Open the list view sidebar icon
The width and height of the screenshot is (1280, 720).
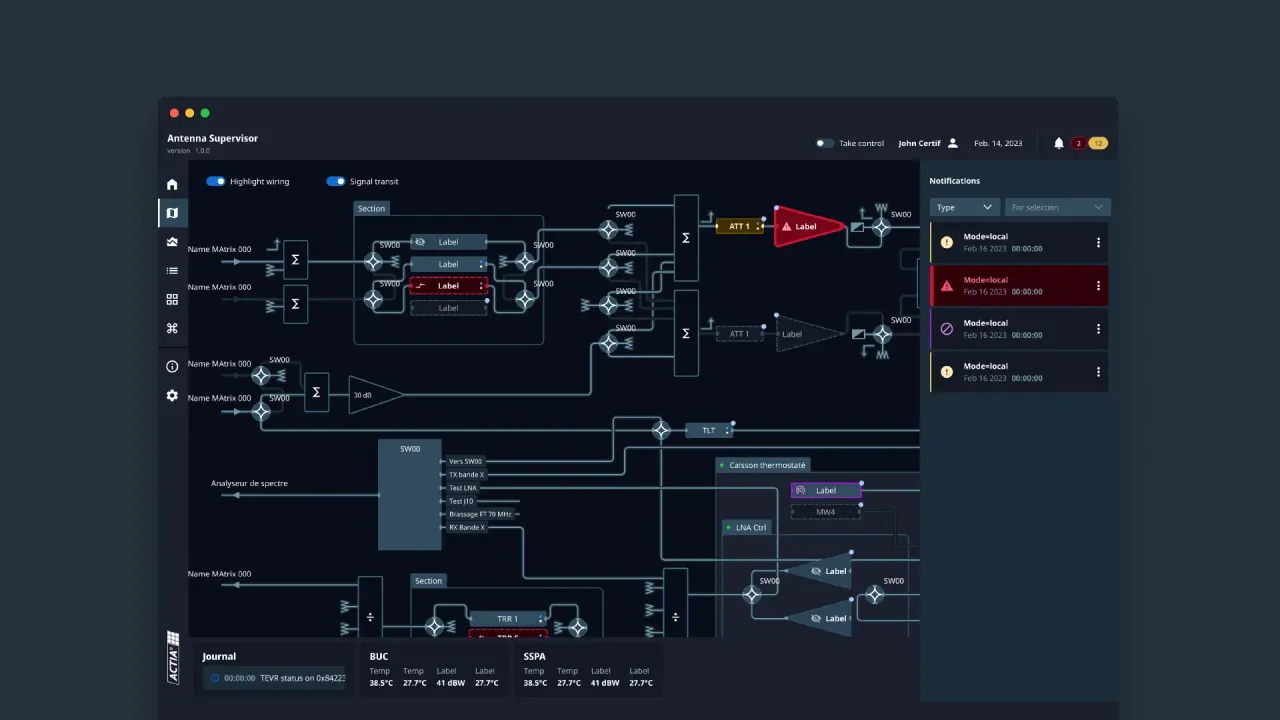[172, 271]
